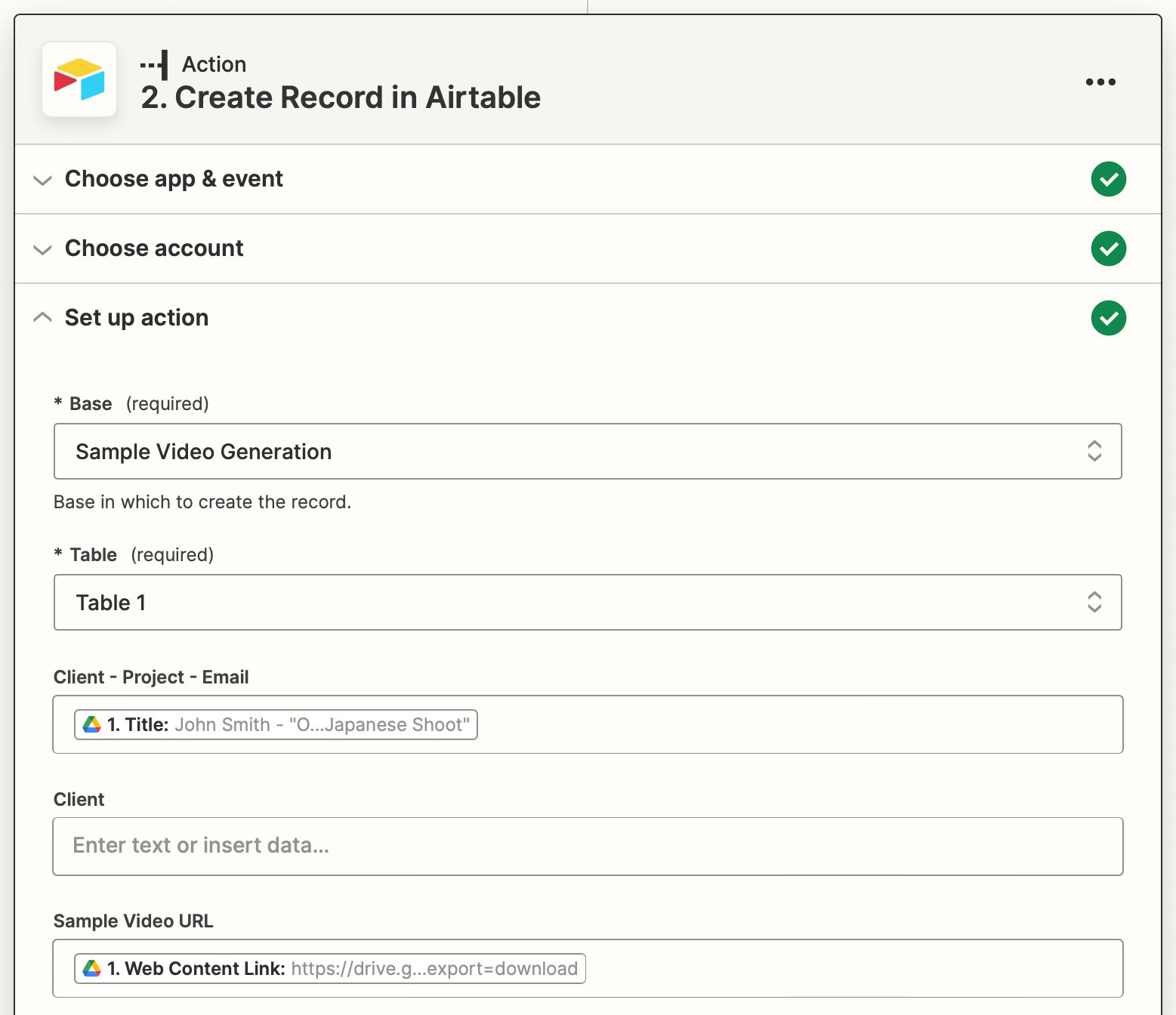1176x1015 pixels.
Task: Click green checkmark next to Choose app & event
Action: [1108, 179]
